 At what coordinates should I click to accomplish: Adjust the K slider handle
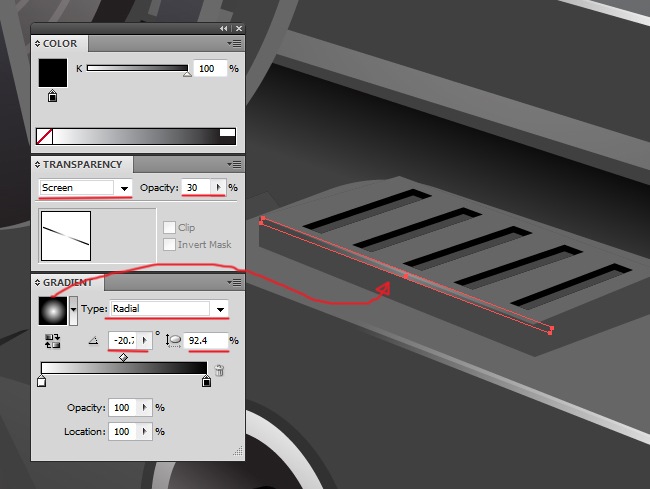pos(187,74)
